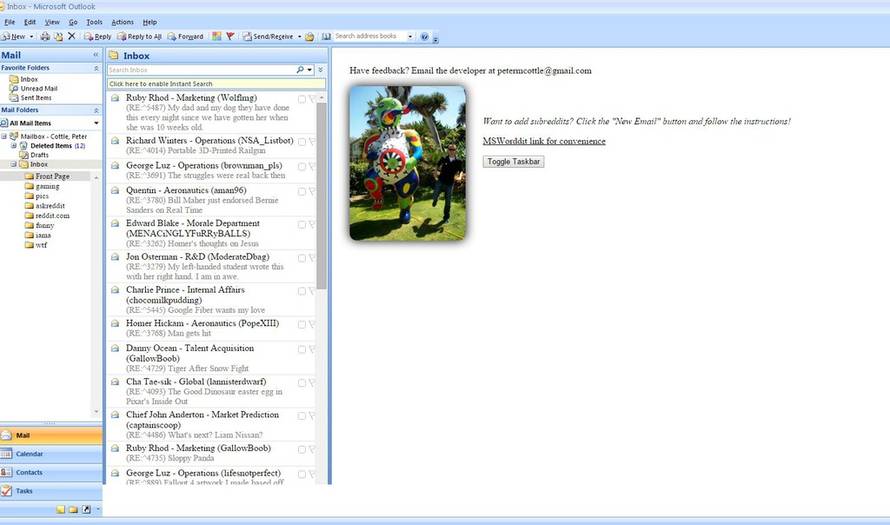
Task: Flag the Danny Ocean - Talent Acquisition message
Action: pyautogui.click(x=312, y=350)
